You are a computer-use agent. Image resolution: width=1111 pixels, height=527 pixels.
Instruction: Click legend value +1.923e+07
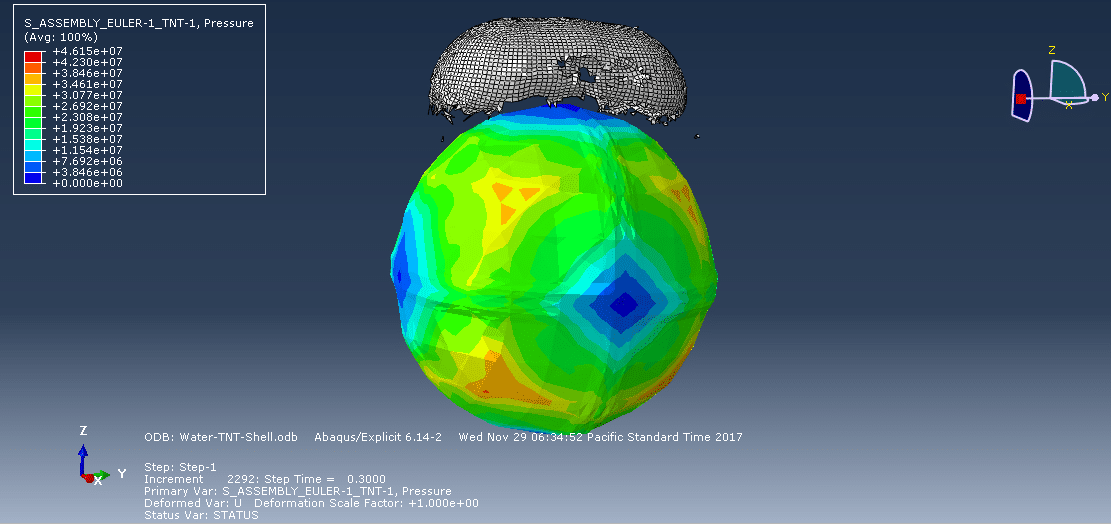89,128
